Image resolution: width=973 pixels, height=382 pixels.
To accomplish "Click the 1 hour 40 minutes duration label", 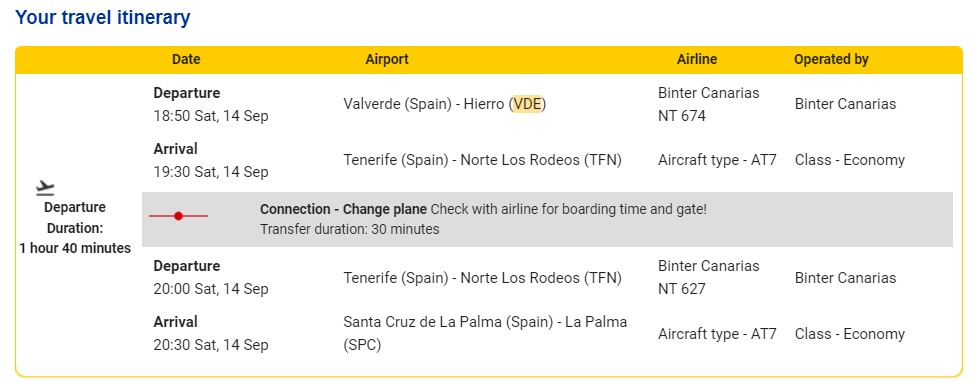I will (75, 248).
